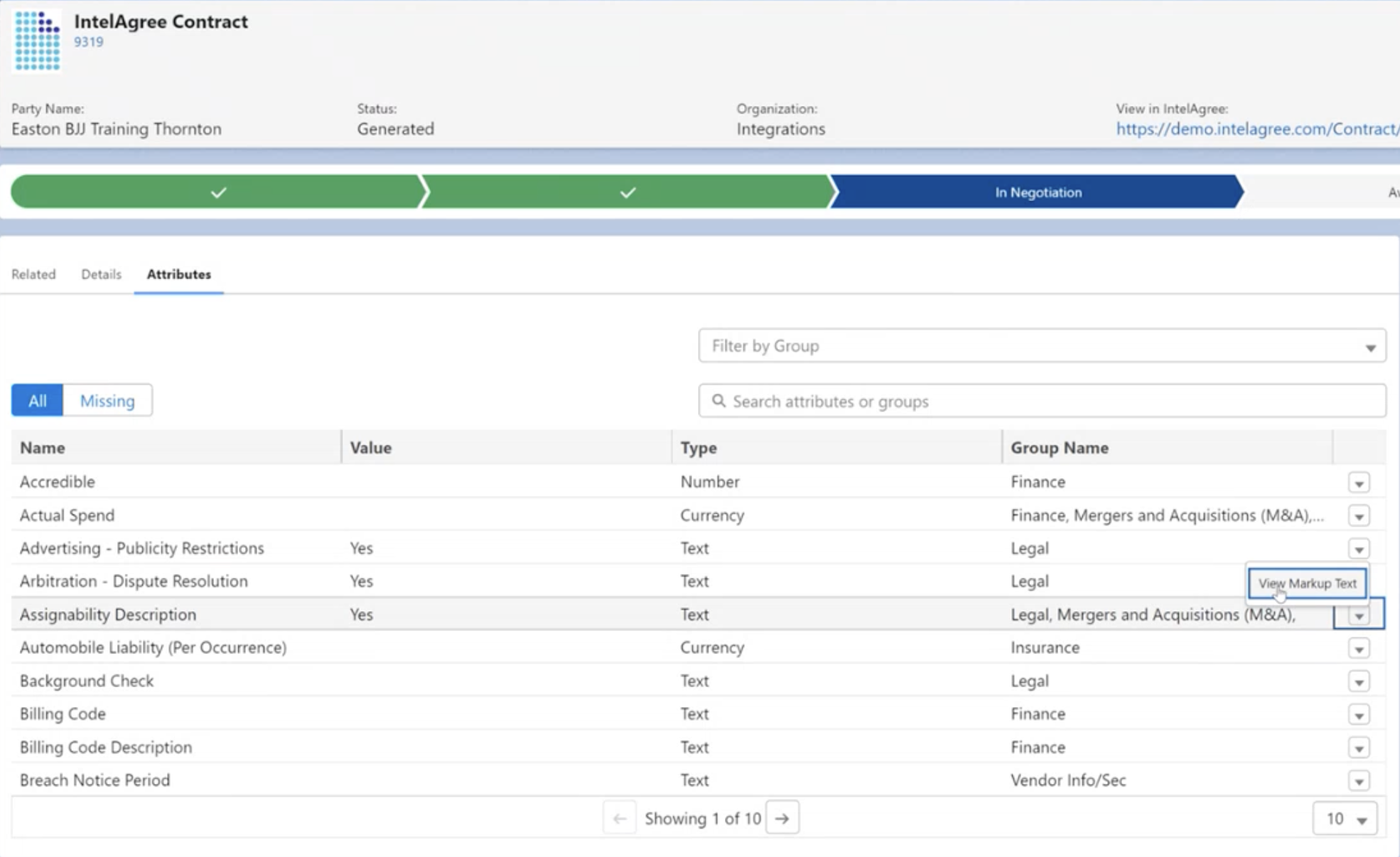Click Automobile Liability (Per Occurrence) name

(x=153, y=647)
